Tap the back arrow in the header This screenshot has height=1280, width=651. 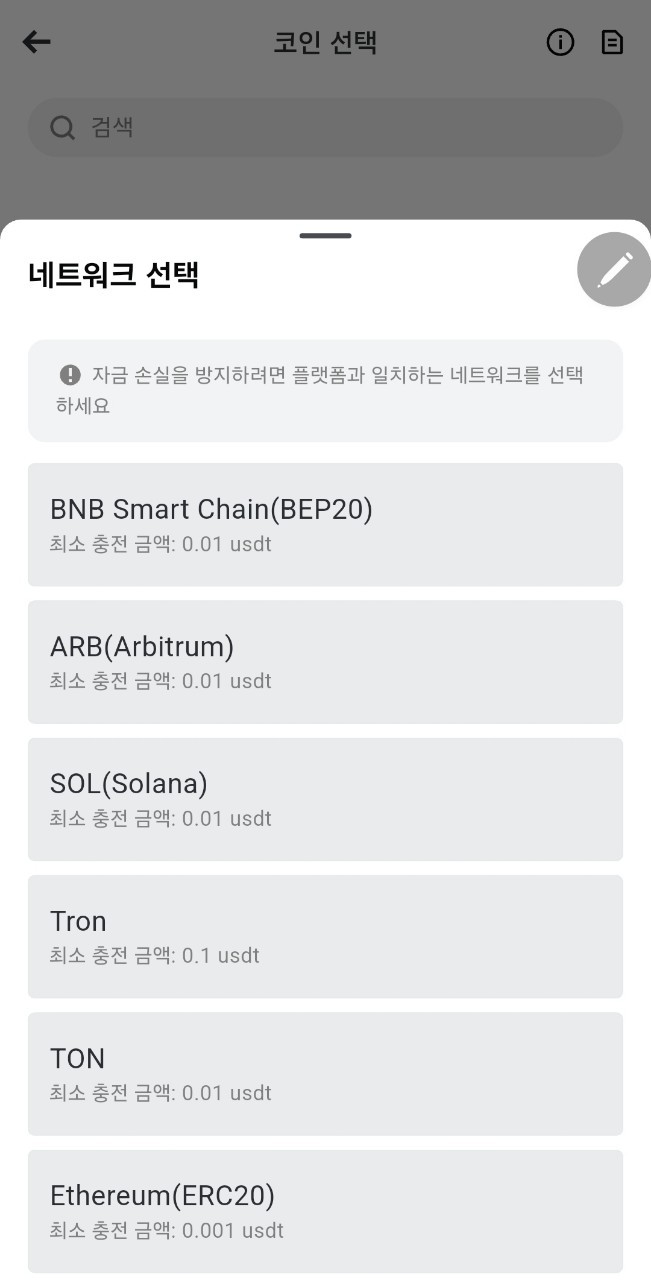click(36, 42)
